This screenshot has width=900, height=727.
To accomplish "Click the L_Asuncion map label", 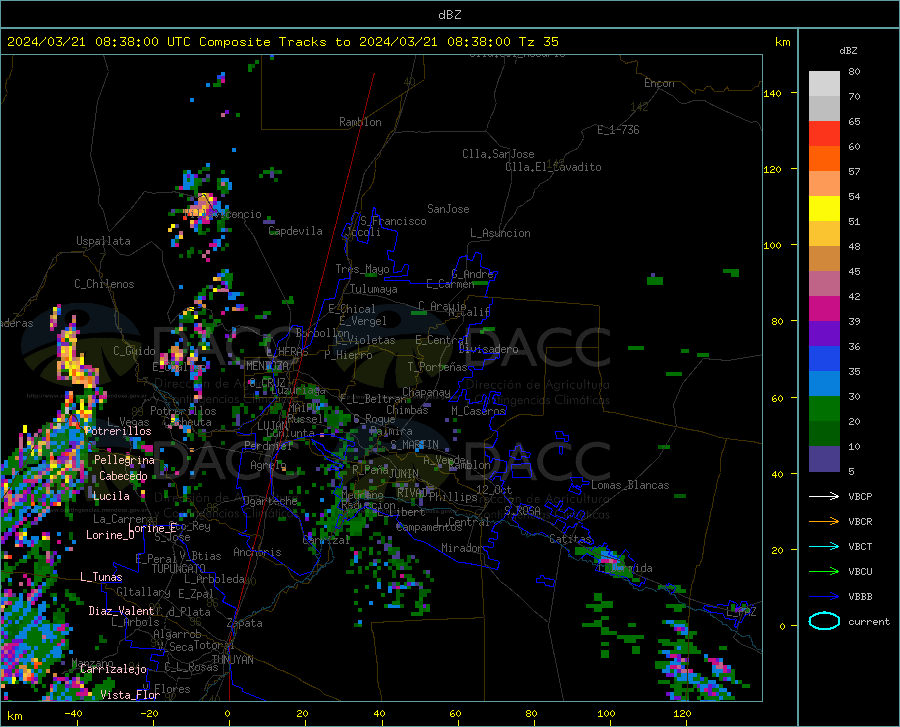I will pos(500,233).
